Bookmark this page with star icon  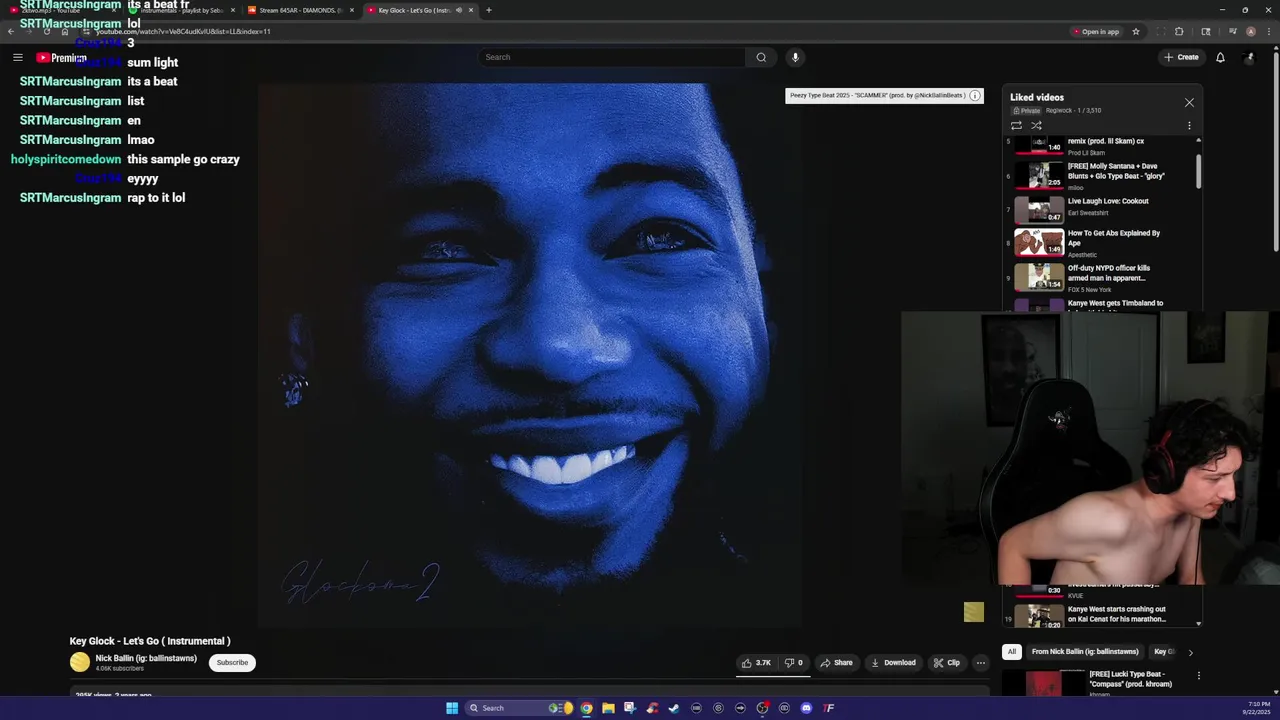coord(1136,31)
